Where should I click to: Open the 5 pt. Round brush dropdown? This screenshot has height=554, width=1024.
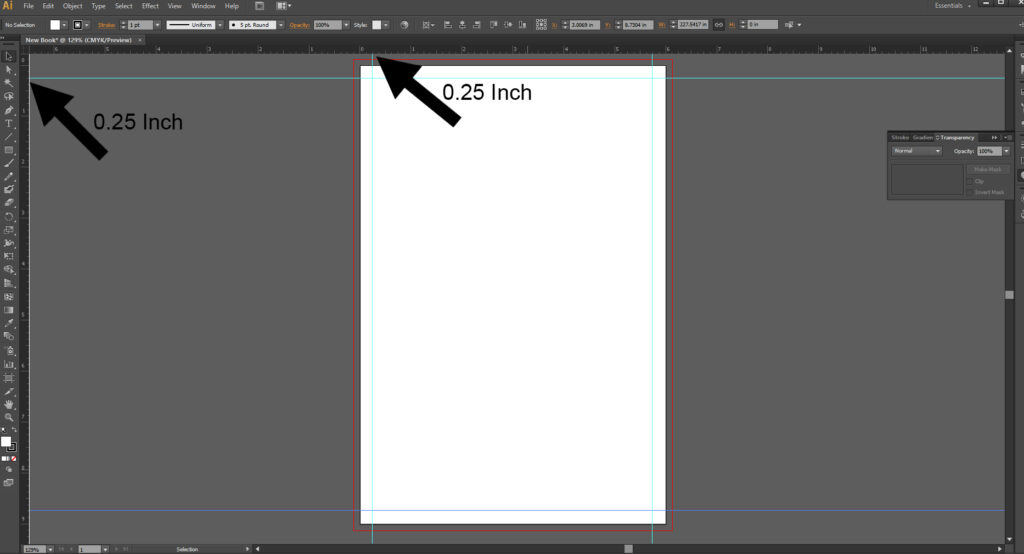click(x=281, y=25)
